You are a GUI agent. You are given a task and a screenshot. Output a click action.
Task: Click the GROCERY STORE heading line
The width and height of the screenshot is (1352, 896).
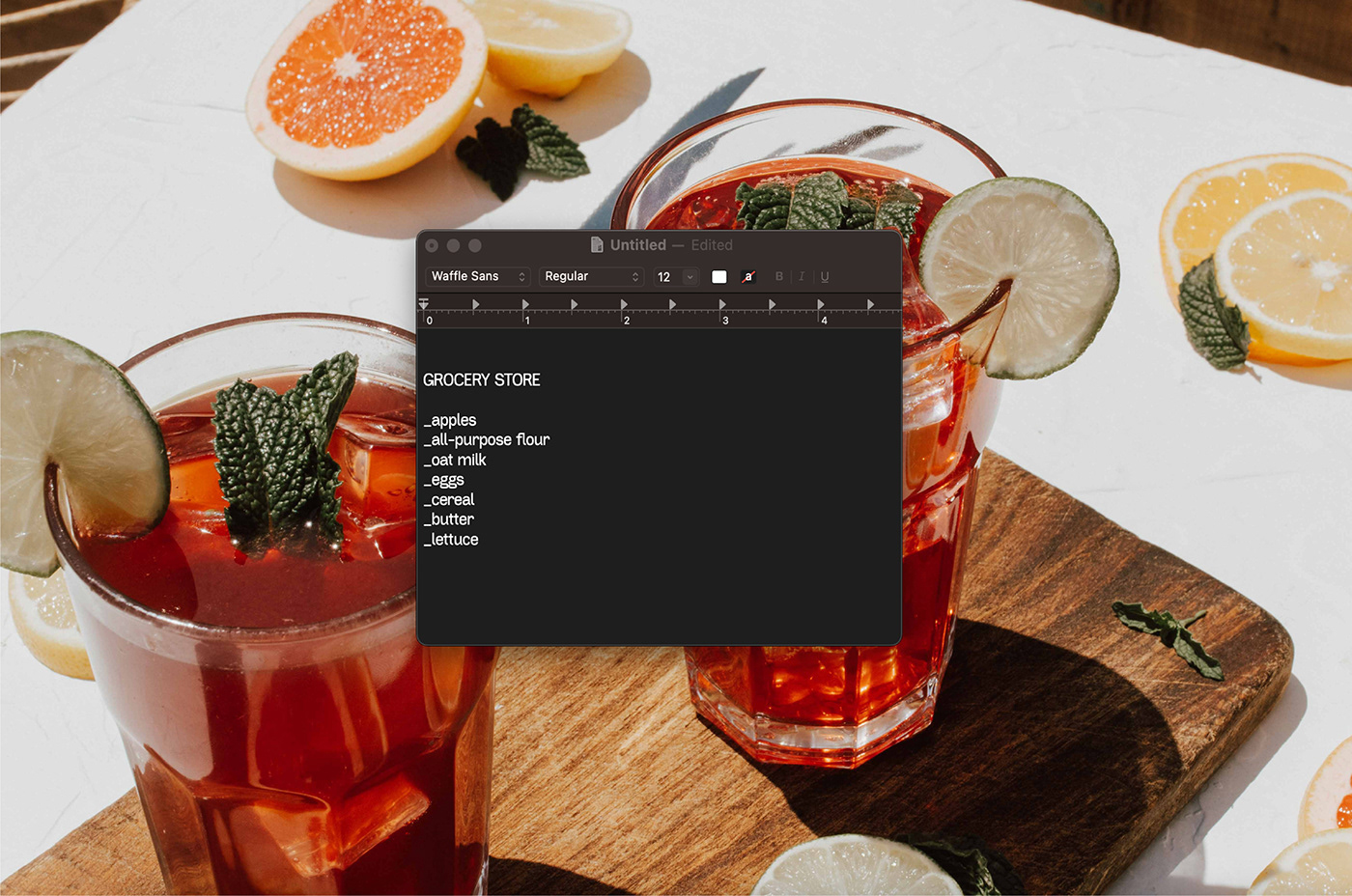point(482,379)
